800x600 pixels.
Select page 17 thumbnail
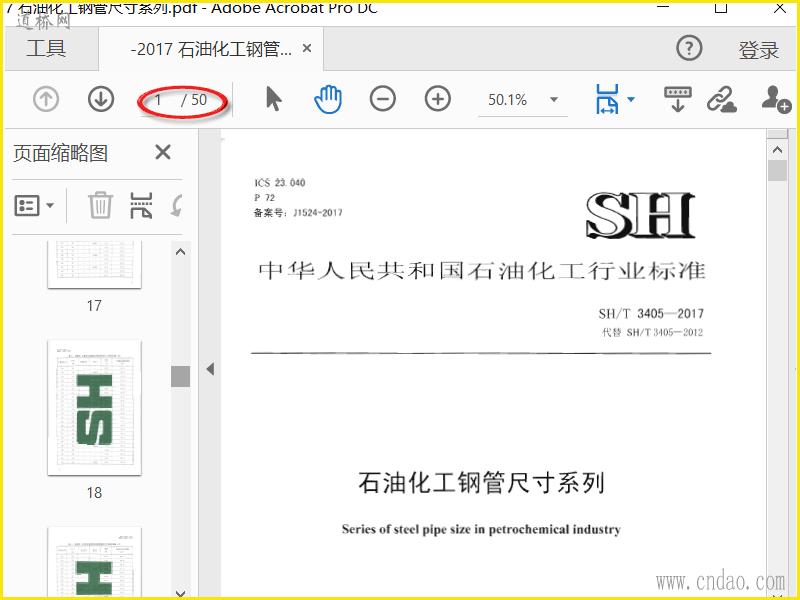[94, 265]
